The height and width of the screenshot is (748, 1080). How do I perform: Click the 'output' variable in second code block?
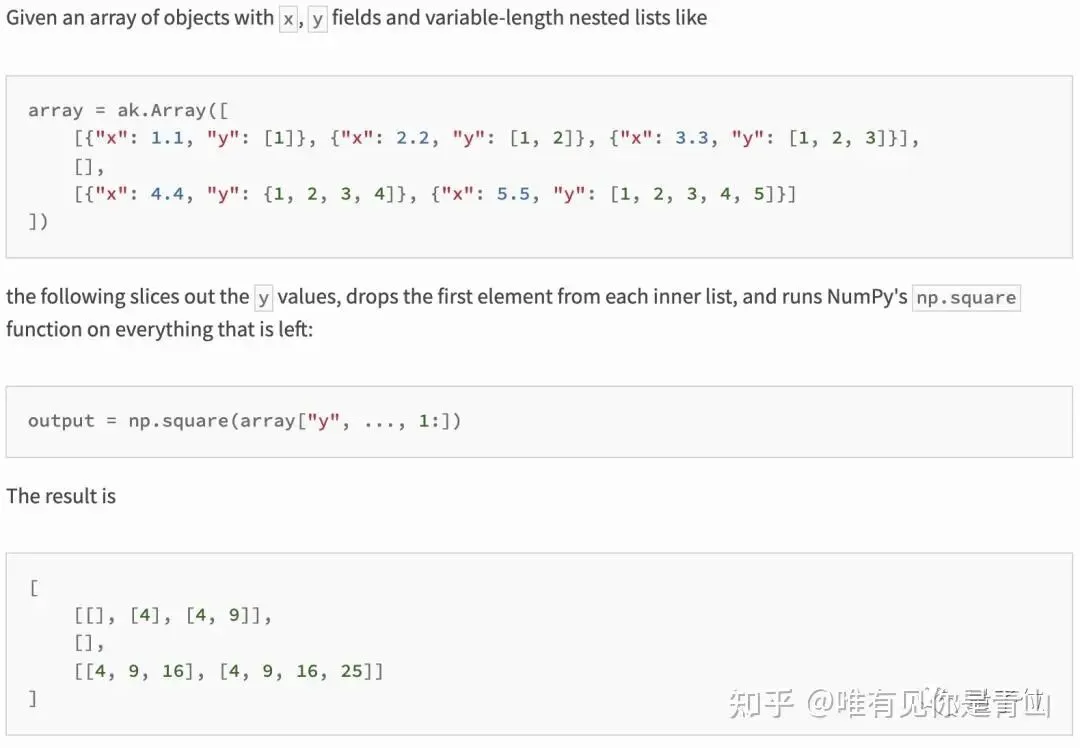(x=61, y=421)
